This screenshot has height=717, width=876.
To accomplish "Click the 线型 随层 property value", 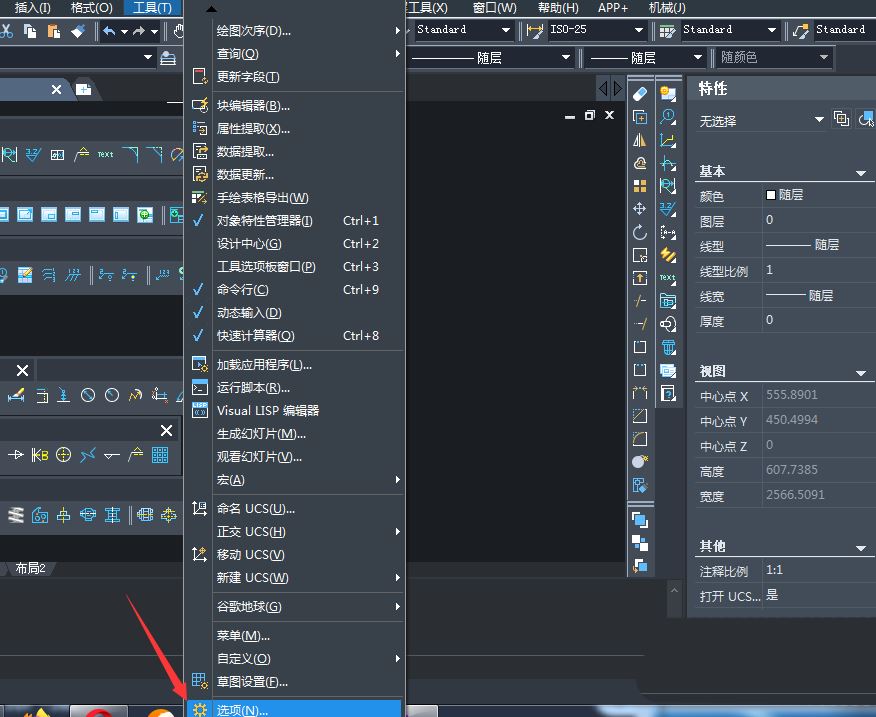I will tap(819, 245).
